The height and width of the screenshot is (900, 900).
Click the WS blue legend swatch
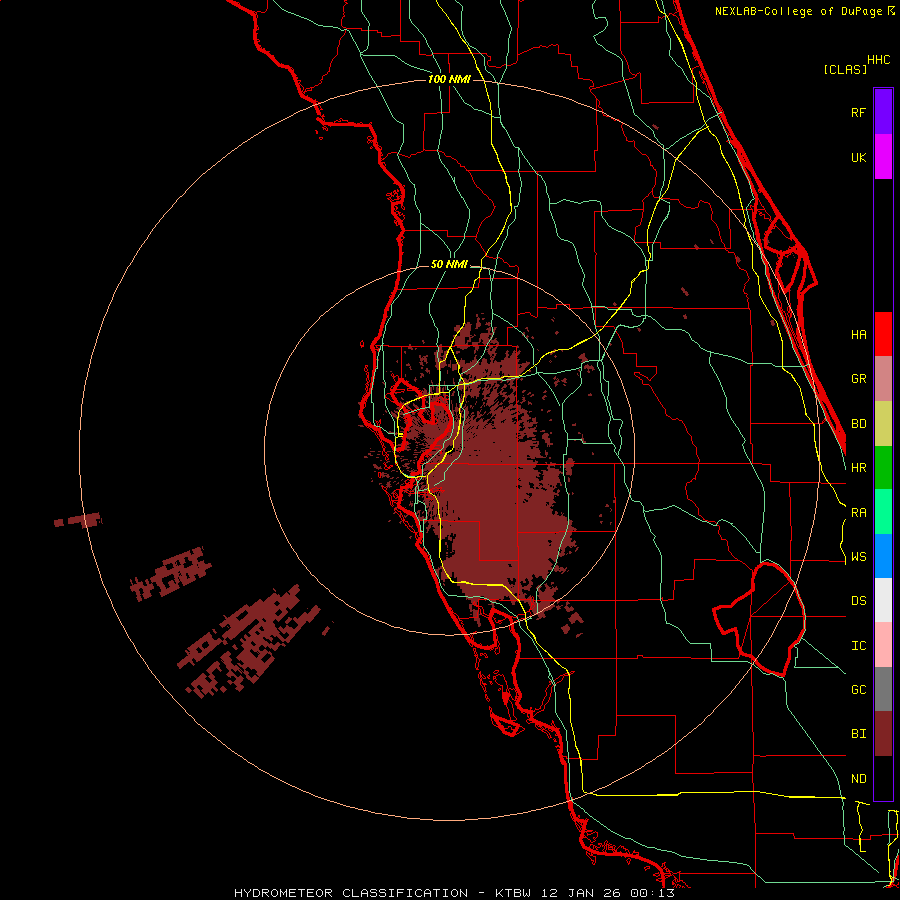(x=883, y=556)
